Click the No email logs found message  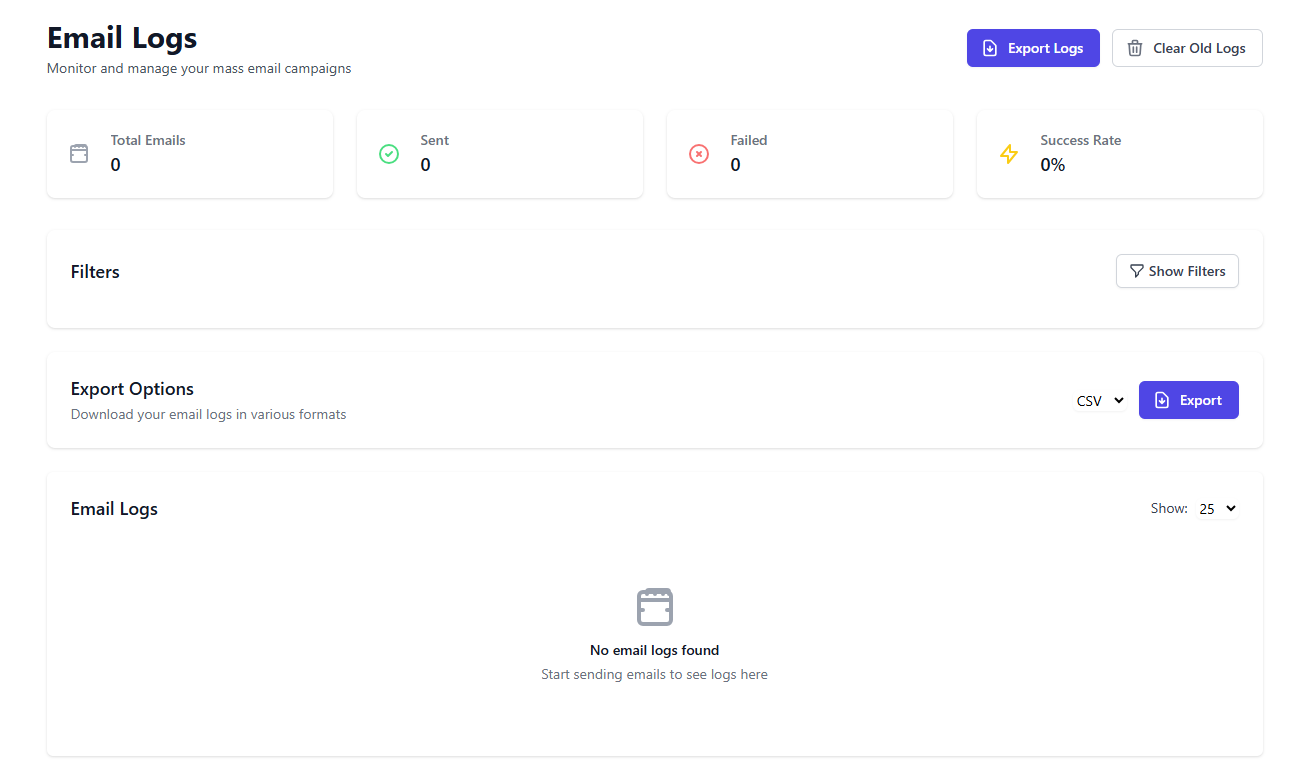[x=654, y=650]
